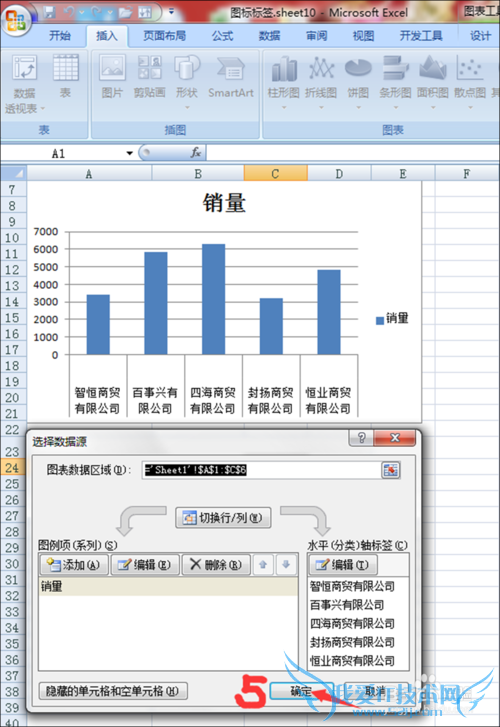This screenshot has width=500, height=727.
Task: Open the 柱形图 column chart menu
Action: point(283,81)
